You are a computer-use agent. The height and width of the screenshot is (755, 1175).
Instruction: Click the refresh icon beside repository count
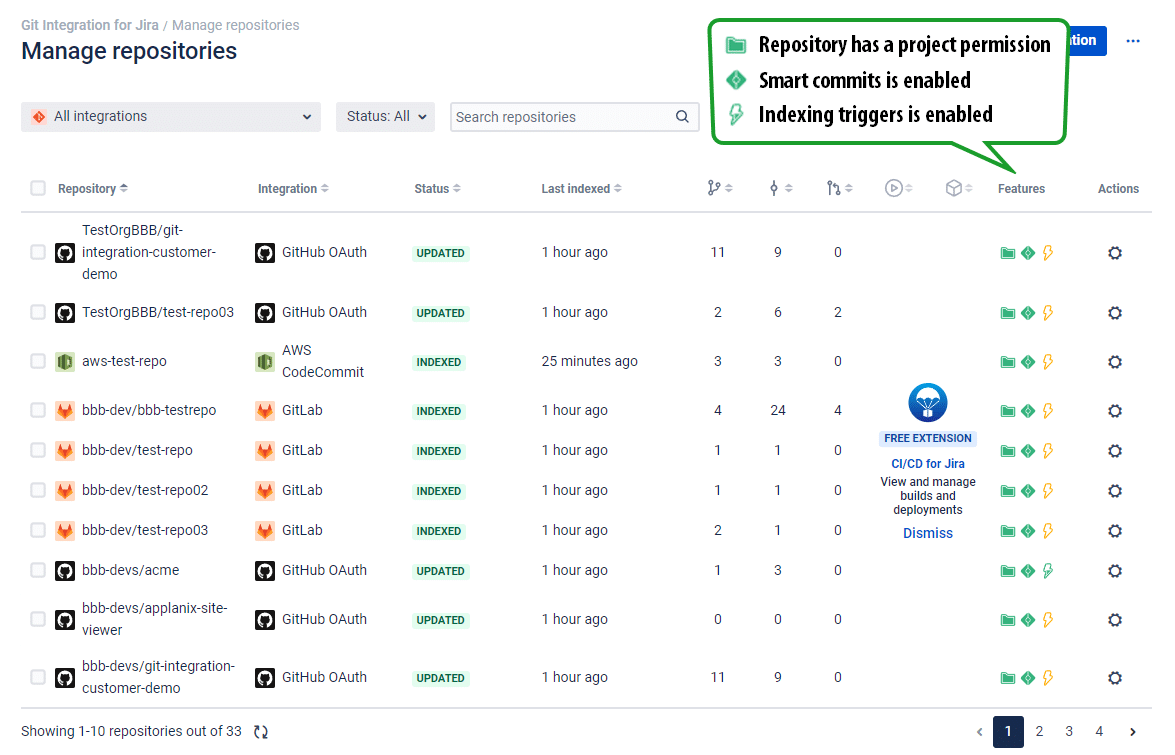(x=261, y=732)
